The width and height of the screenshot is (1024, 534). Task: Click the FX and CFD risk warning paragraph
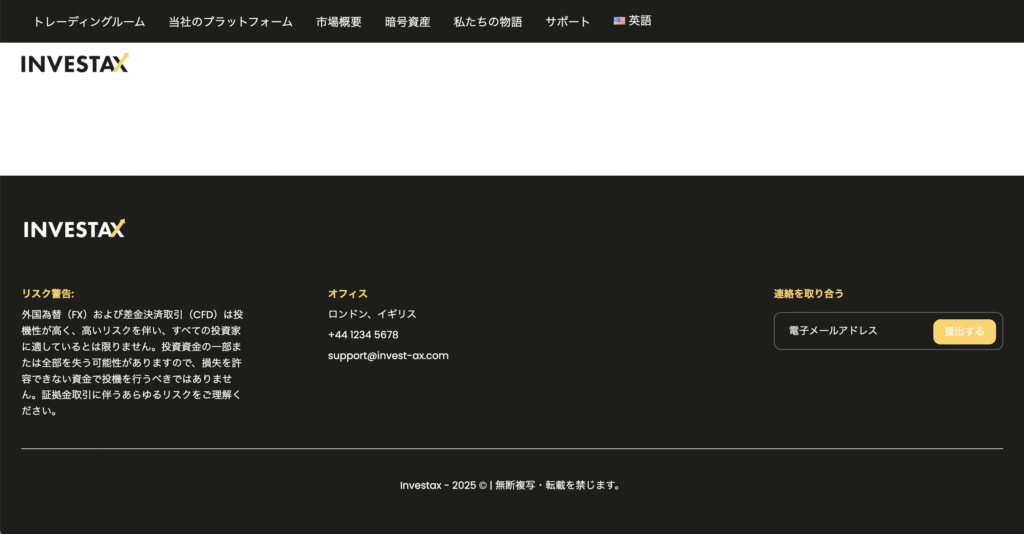coord(132,362)
